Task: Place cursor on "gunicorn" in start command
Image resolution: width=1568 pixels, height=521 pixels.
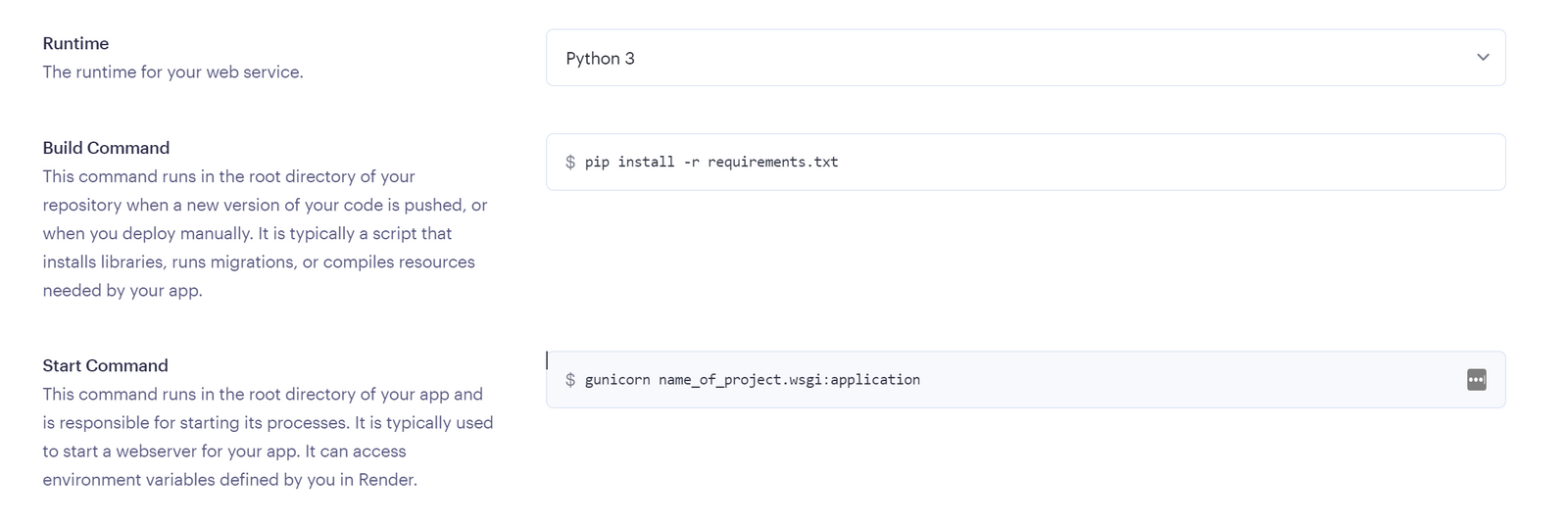Action: click(617, 380)
